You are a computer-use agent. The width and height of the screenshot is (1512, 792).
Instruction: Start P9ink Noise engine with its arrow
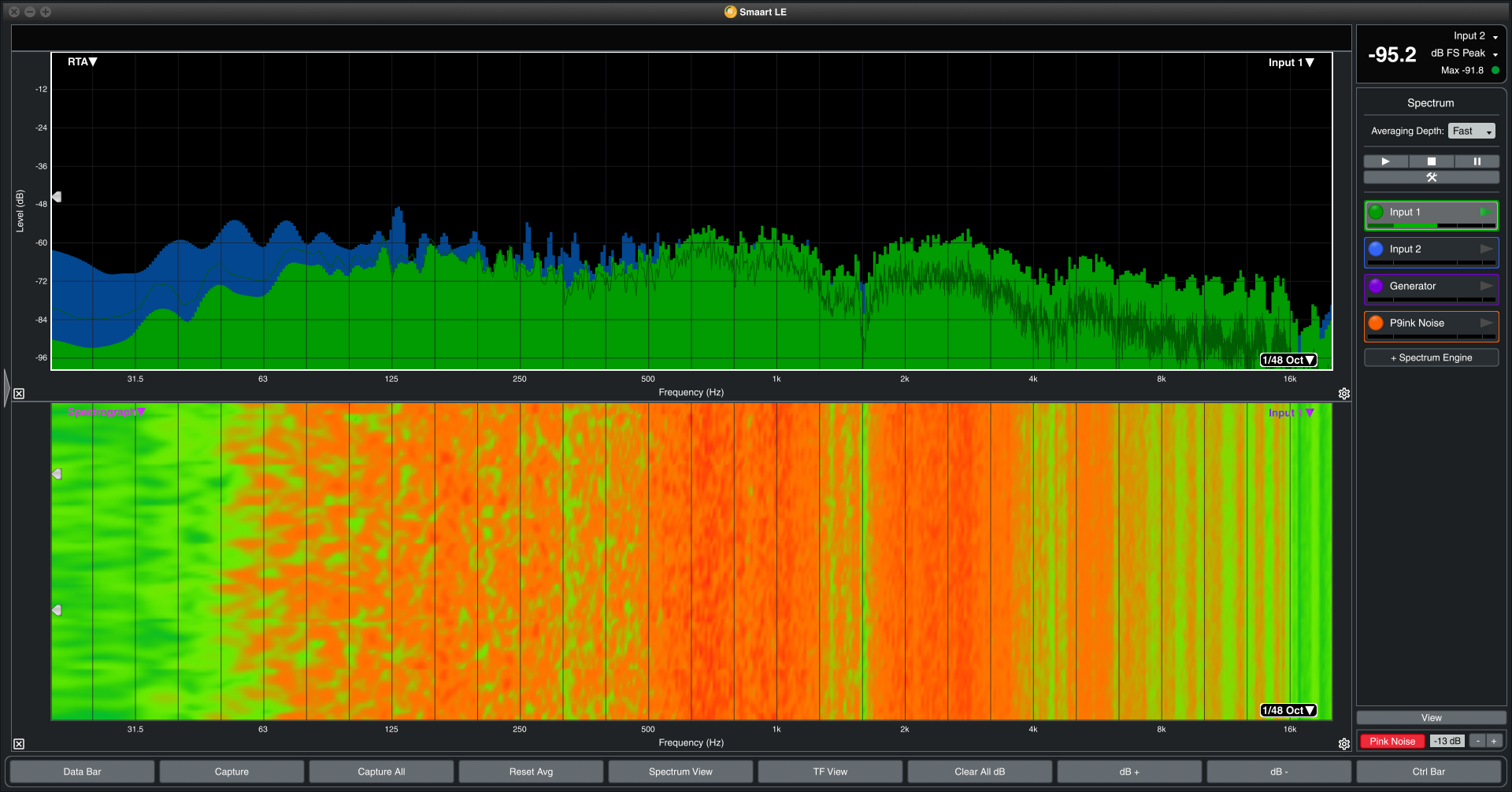(1486, 323)
